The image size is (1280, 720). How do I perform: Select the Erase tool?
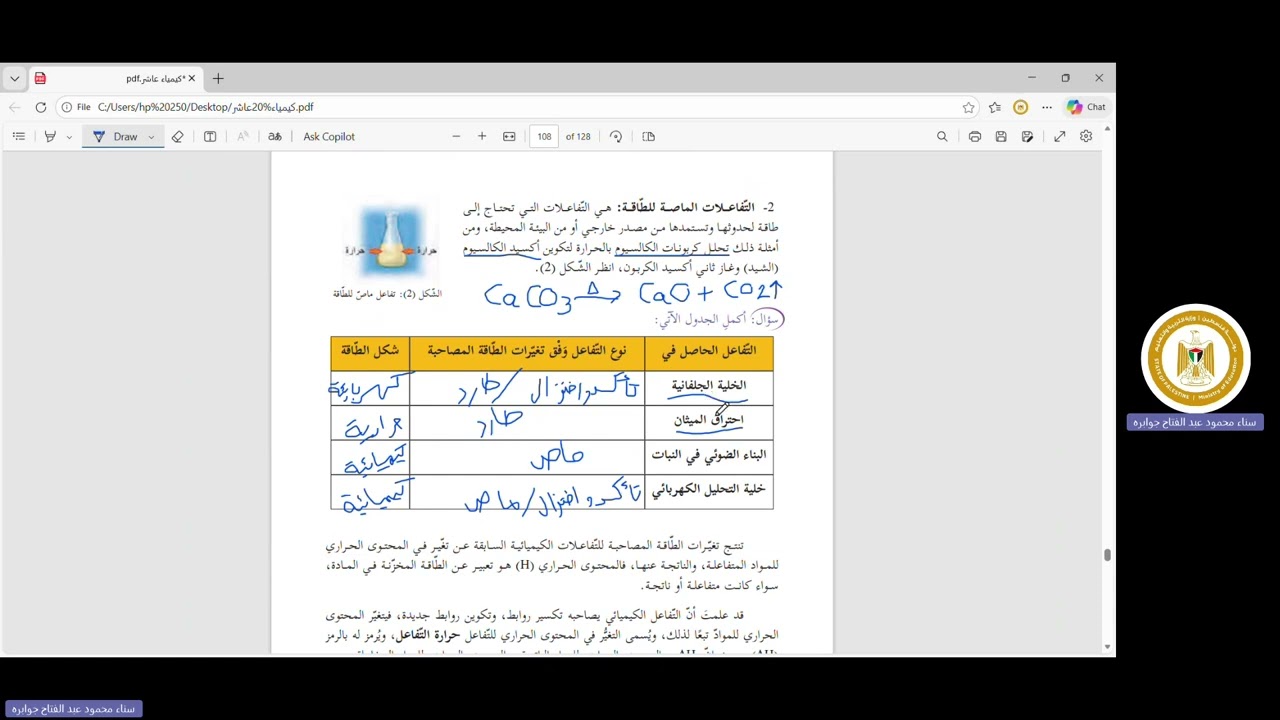pyautogui.click(x=178, y=137)
